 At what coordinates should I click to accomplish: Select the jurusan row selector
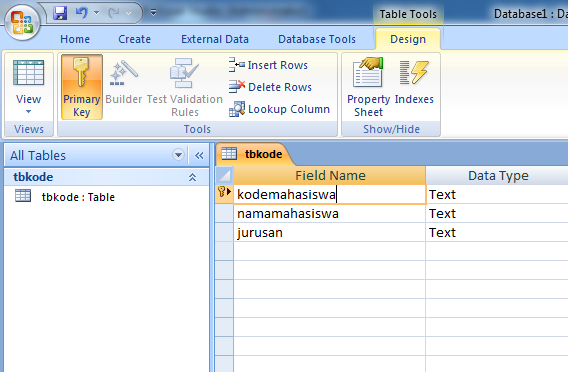[x=225, y=233]
